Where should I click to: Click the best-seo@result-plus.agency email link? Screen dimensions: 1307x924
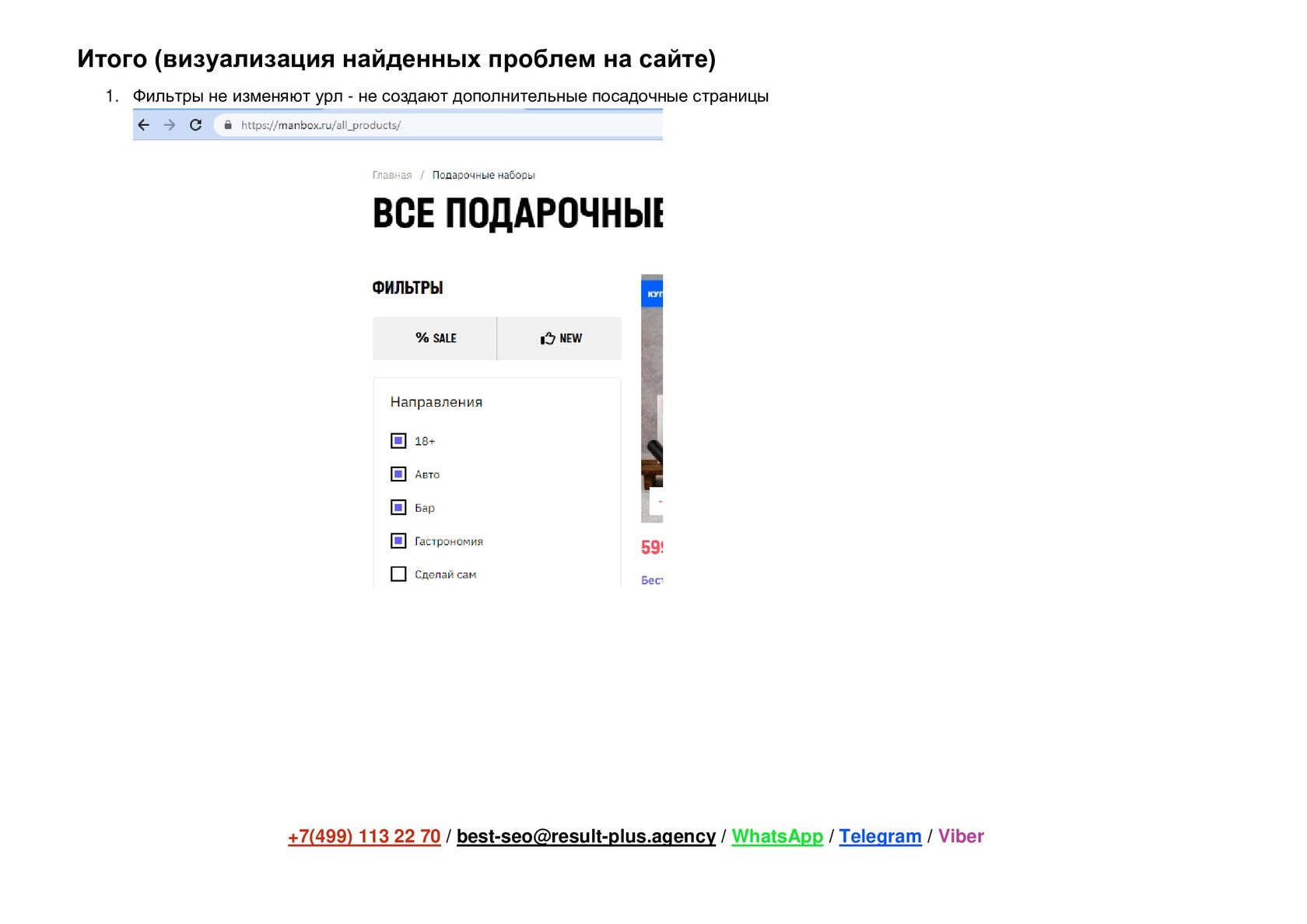(586, 836)
